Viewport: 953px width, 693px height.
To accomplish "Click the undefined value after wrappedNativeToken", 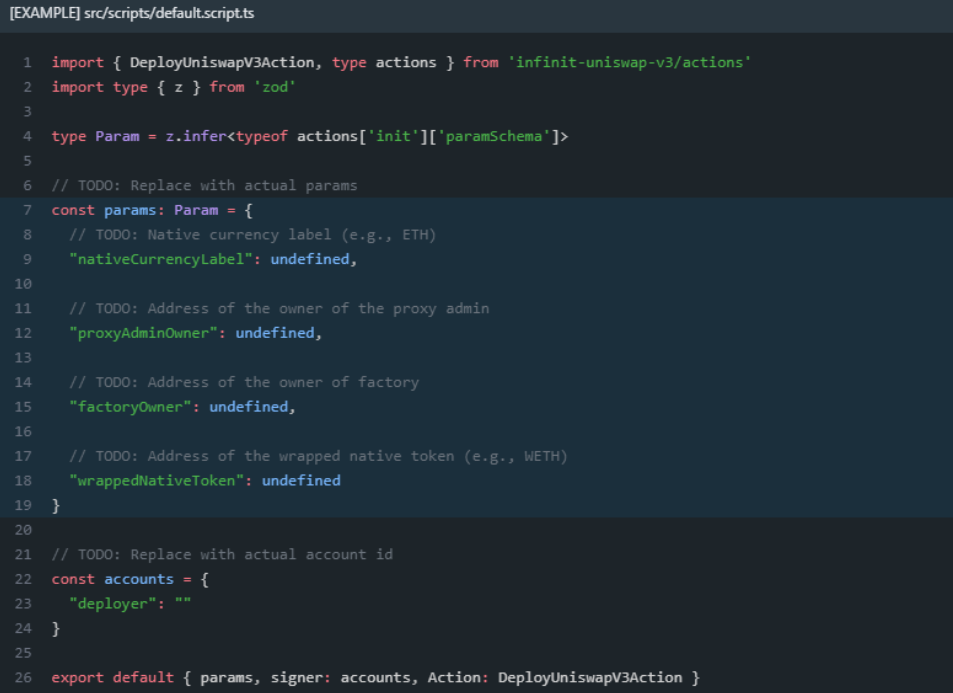I will (301, 481).
